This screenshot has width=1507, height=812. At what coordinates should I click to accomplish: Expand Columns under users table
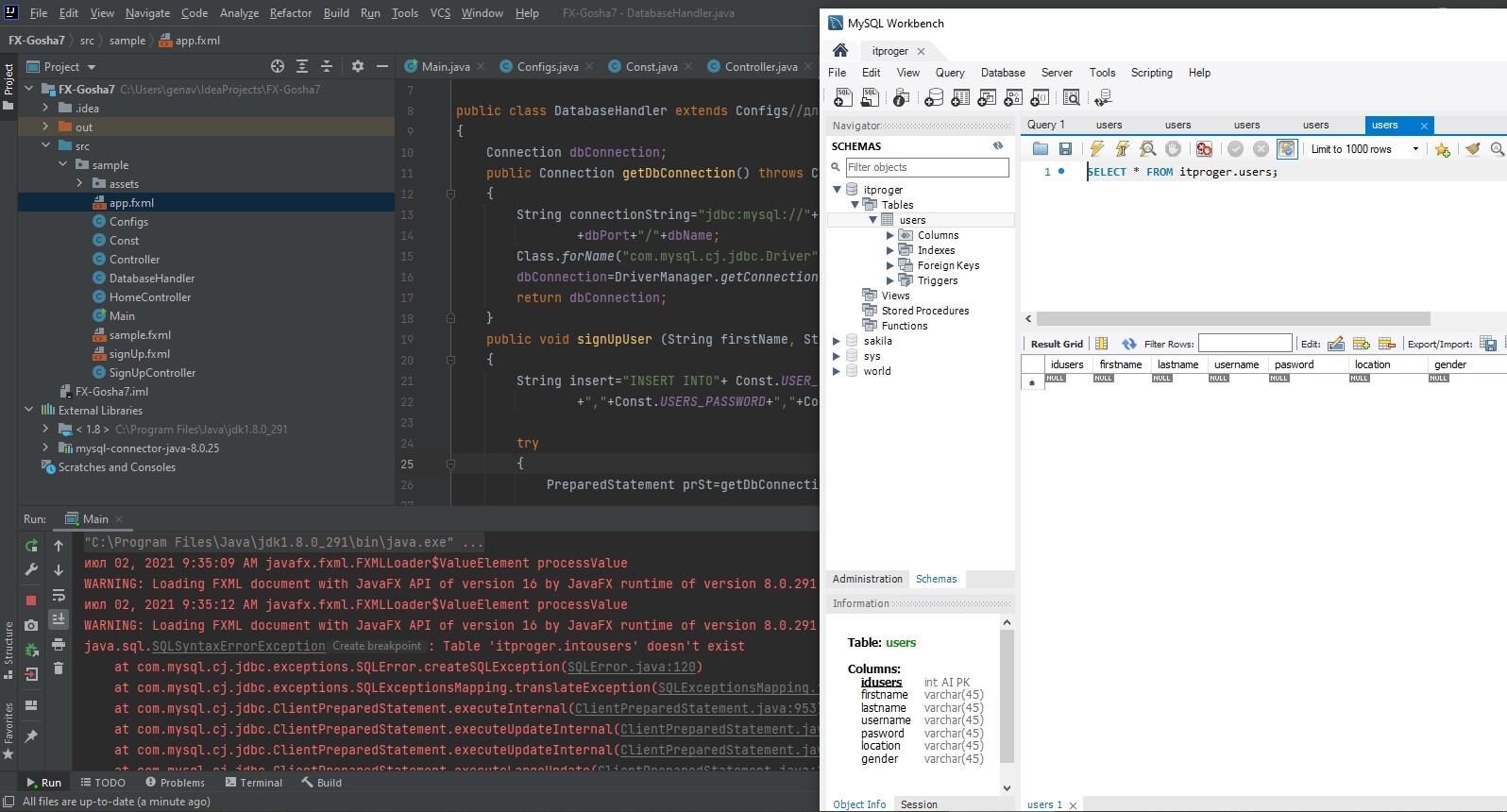click(x=890, y=235)
